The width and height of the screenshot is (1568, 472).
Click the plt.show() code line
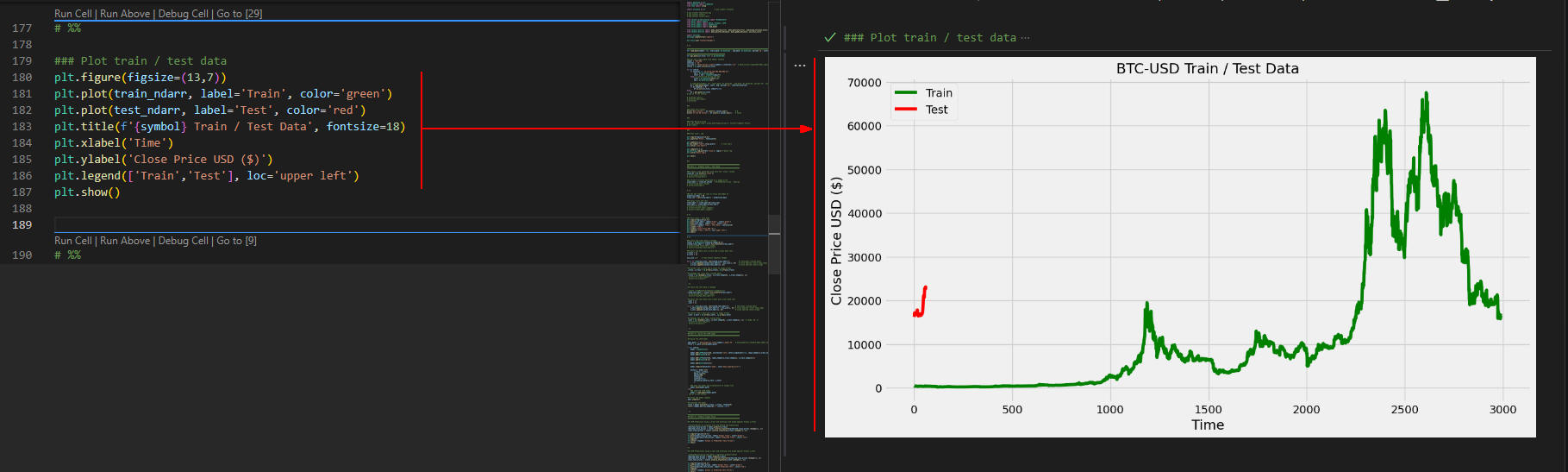point(87,192)
